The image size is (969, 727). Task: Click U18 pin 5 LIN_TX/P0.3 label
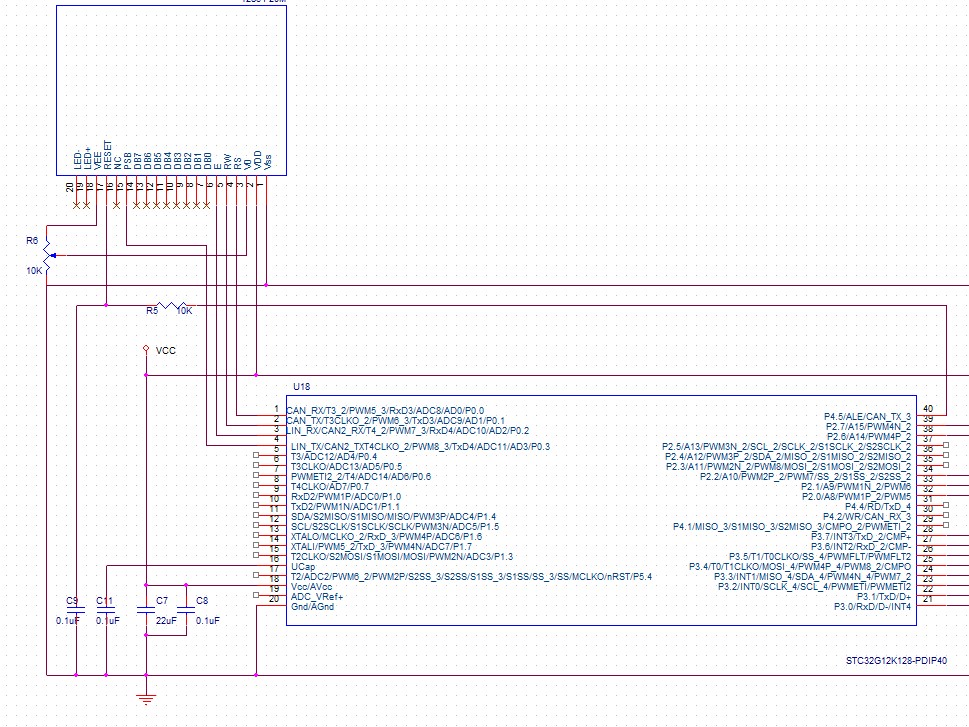tap(420, 446)
